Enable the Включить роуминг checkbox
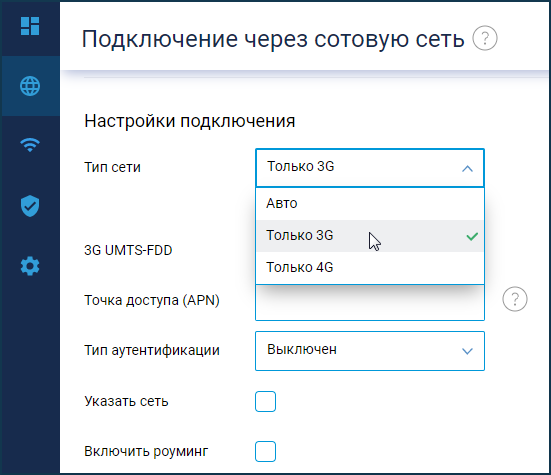Viewport: 551px width, 475px height. tap(265, 451)
